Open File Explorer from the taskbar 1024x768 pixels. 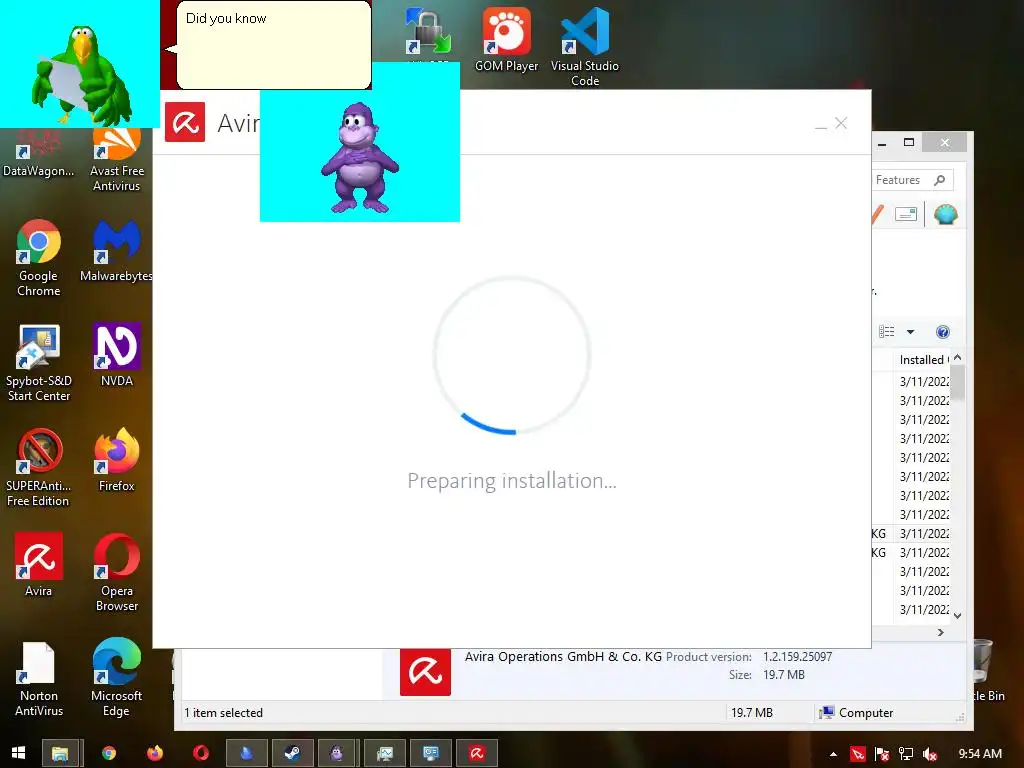[60, 753]
